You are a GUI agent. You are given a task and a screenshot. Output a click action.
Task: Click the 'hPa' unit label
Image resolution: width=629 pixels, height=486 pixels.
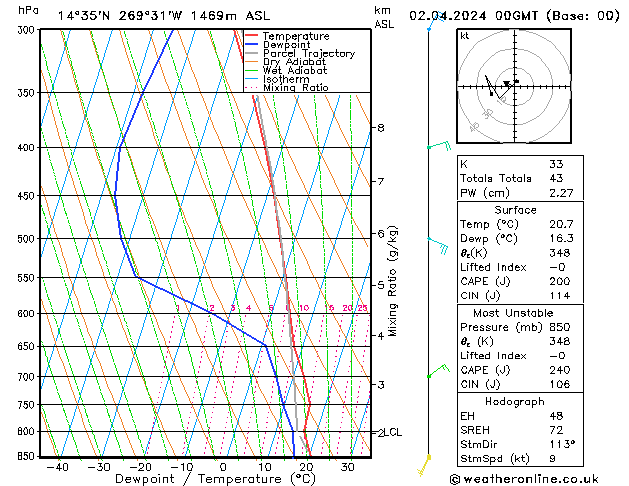(28, 10)
